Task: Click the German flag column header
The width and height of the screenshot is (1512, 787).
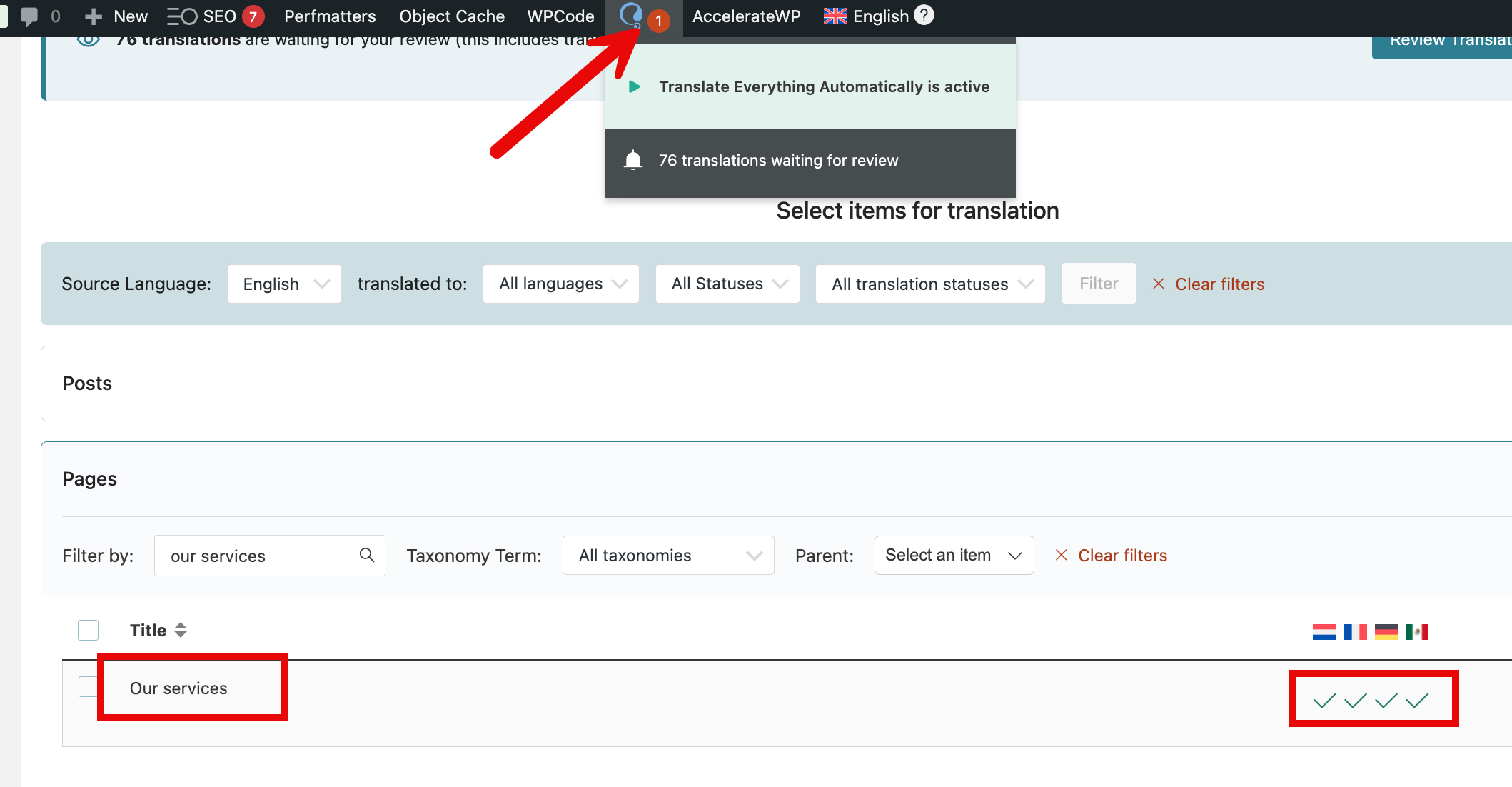Action: coord(1386,632)
